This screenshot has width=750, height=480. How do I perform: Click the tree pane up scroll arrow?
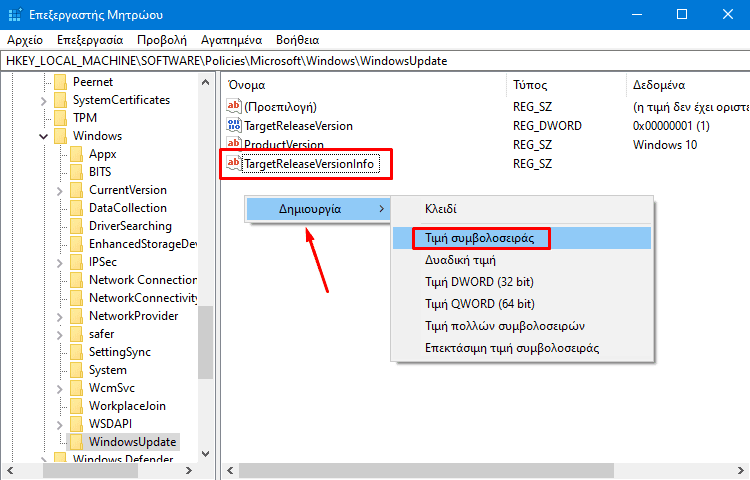click(206, 82)
